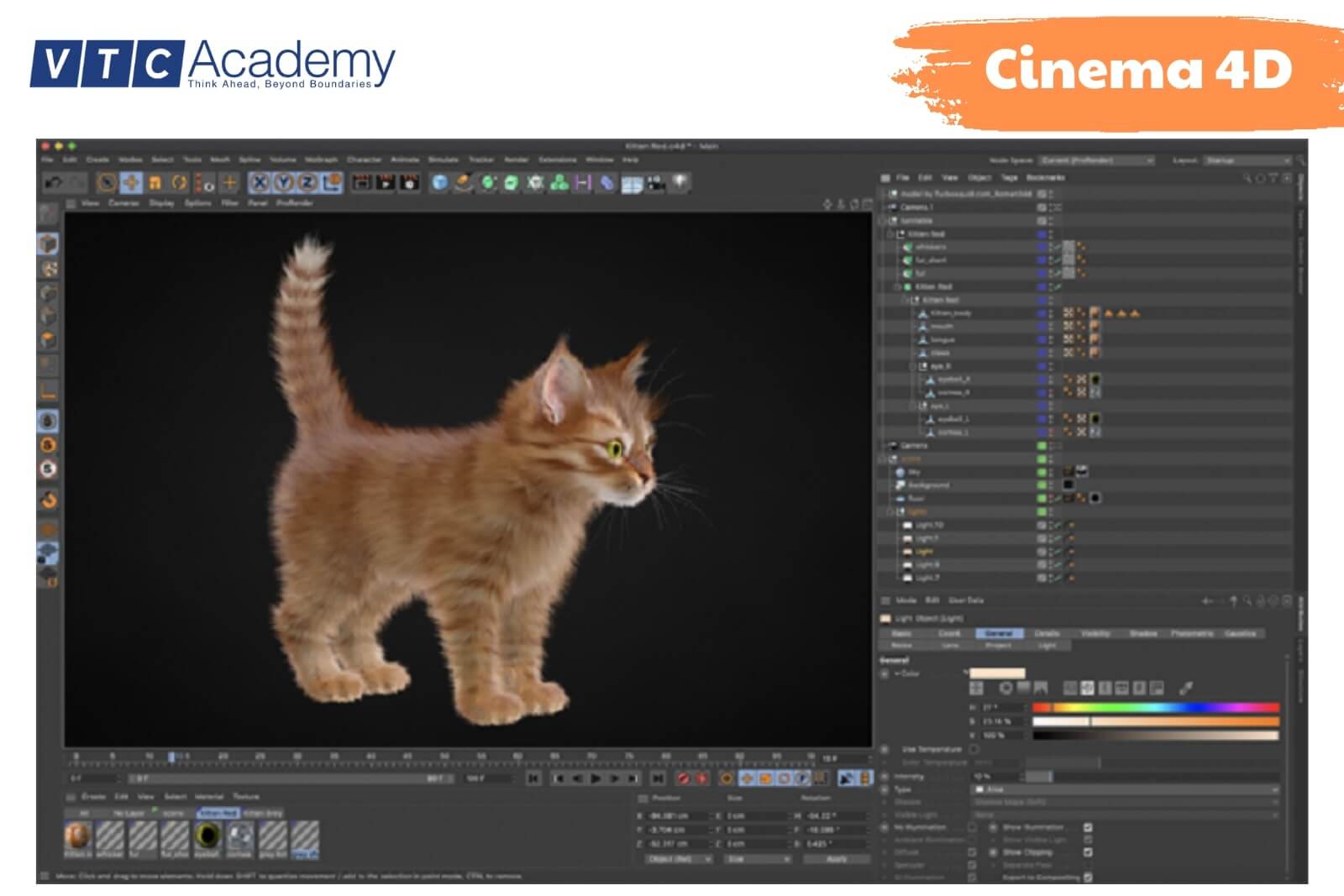Screen dimensions: 1344x896
Task: Pick a color with the eyedropper icon
Action: click(x=1184, y=687)
